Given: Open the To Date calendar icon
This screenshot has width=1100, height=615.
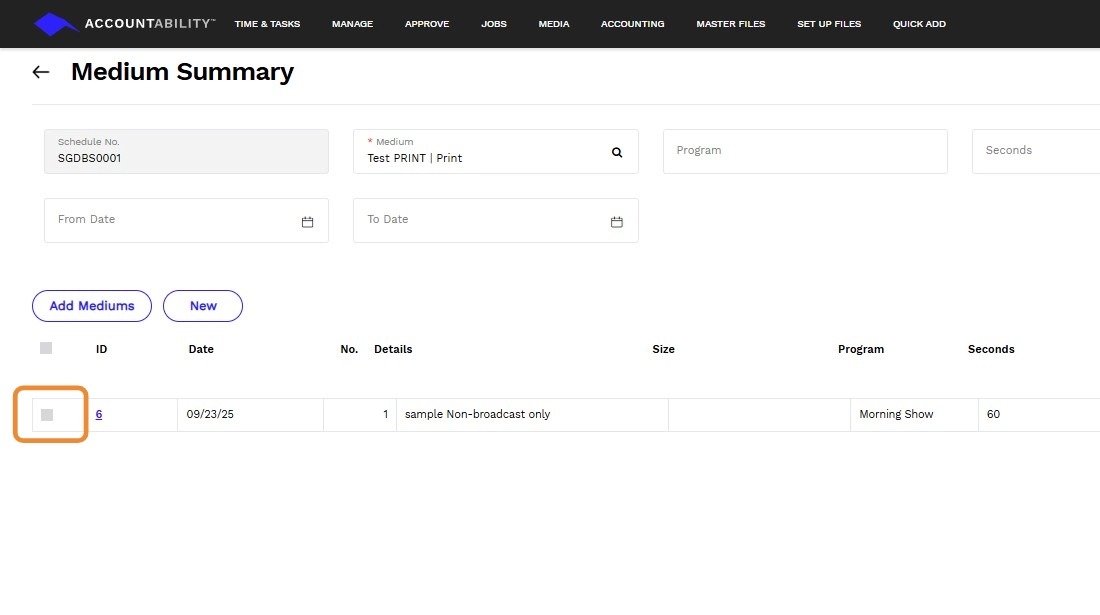Looking at the screenshot, I should pos(617,222).
